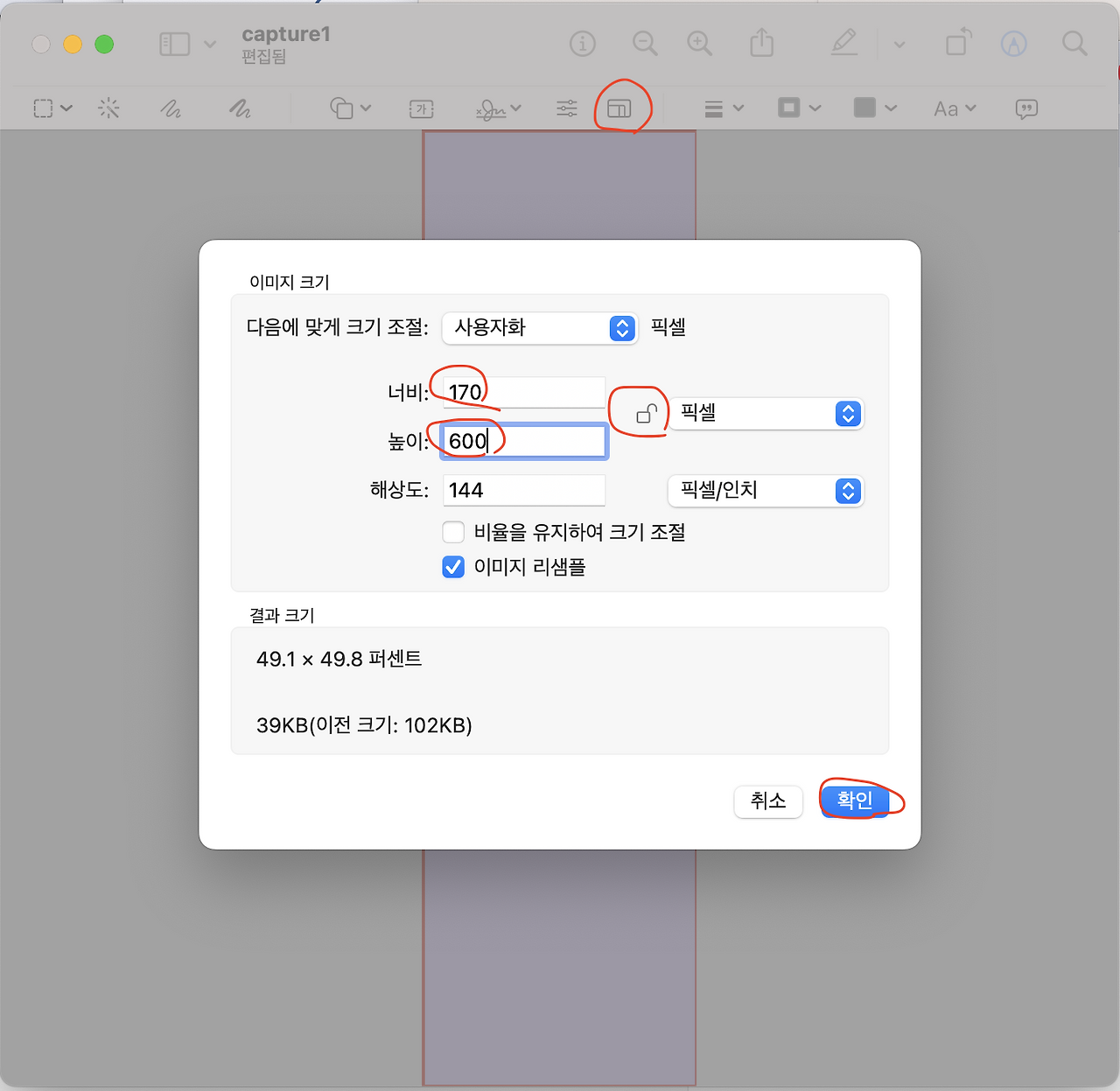Image resolution: width=1120 pixels, height=1091 pixels.
Task: Uncheck the 이미지 리샘플 checkbox
Action: tap(453, 567)
